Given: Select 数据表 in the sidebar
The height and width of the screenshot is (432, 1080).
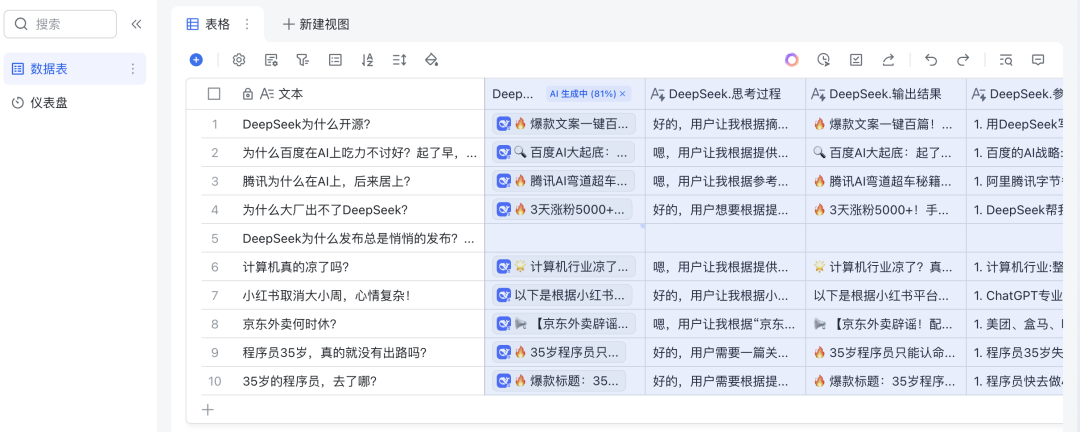Looking at the screenshot, I should click(75, 69).
